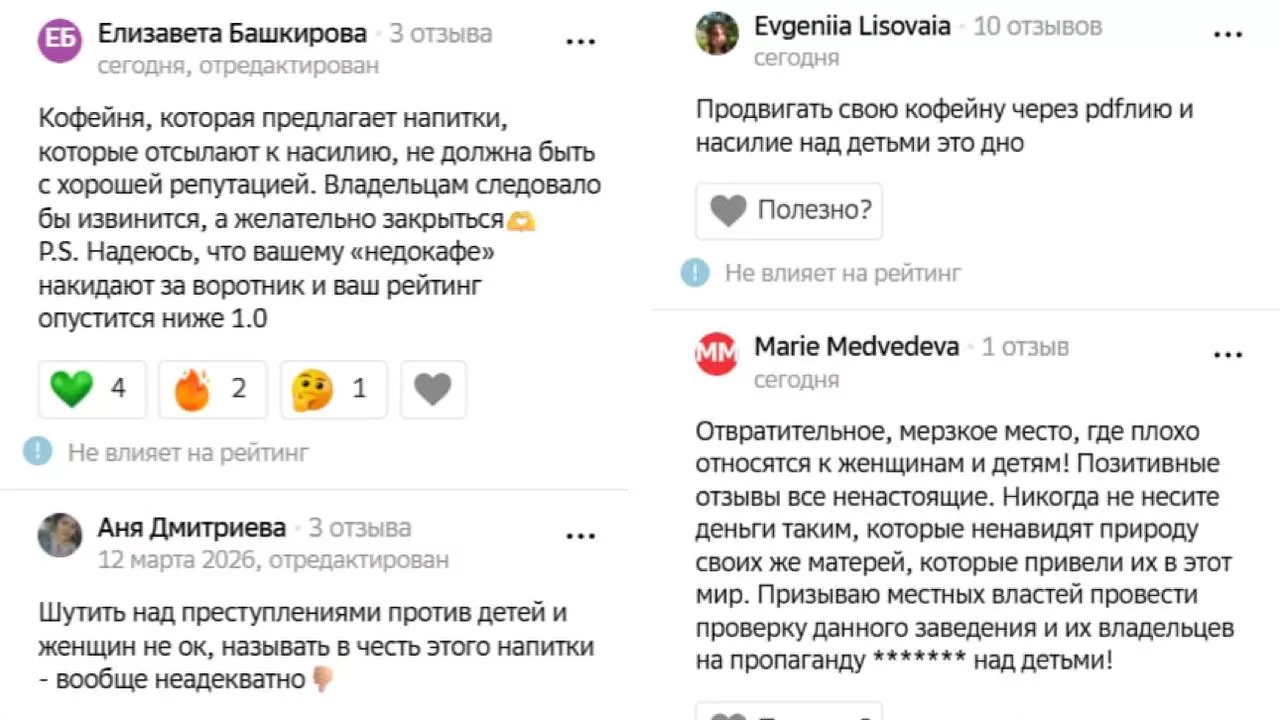Toggle the green heart reaction with 4 votes
Screen dimensions: 1280x720
pyautogui.click(x=92, y=389)
